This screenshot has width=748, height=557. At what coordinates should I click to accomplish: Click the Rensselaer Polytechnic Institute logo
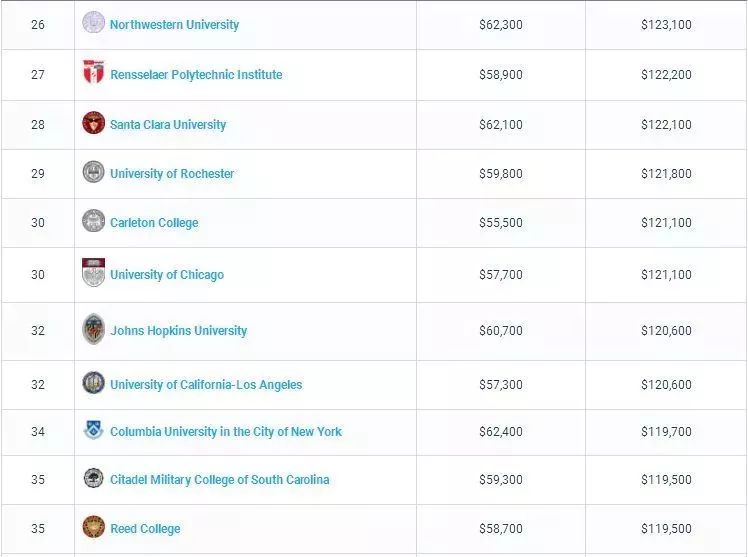[93, 73]
